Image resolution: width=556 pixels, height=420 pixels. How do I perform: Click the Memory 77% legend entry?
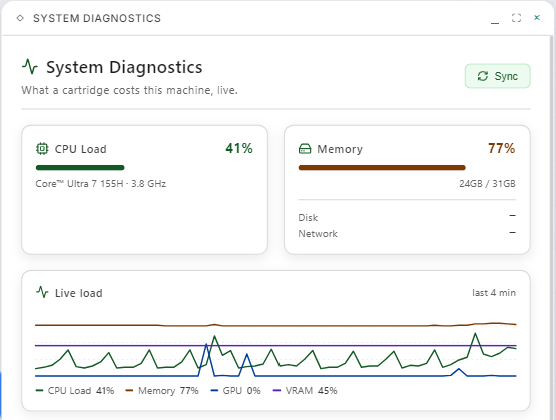pos(162,391)
